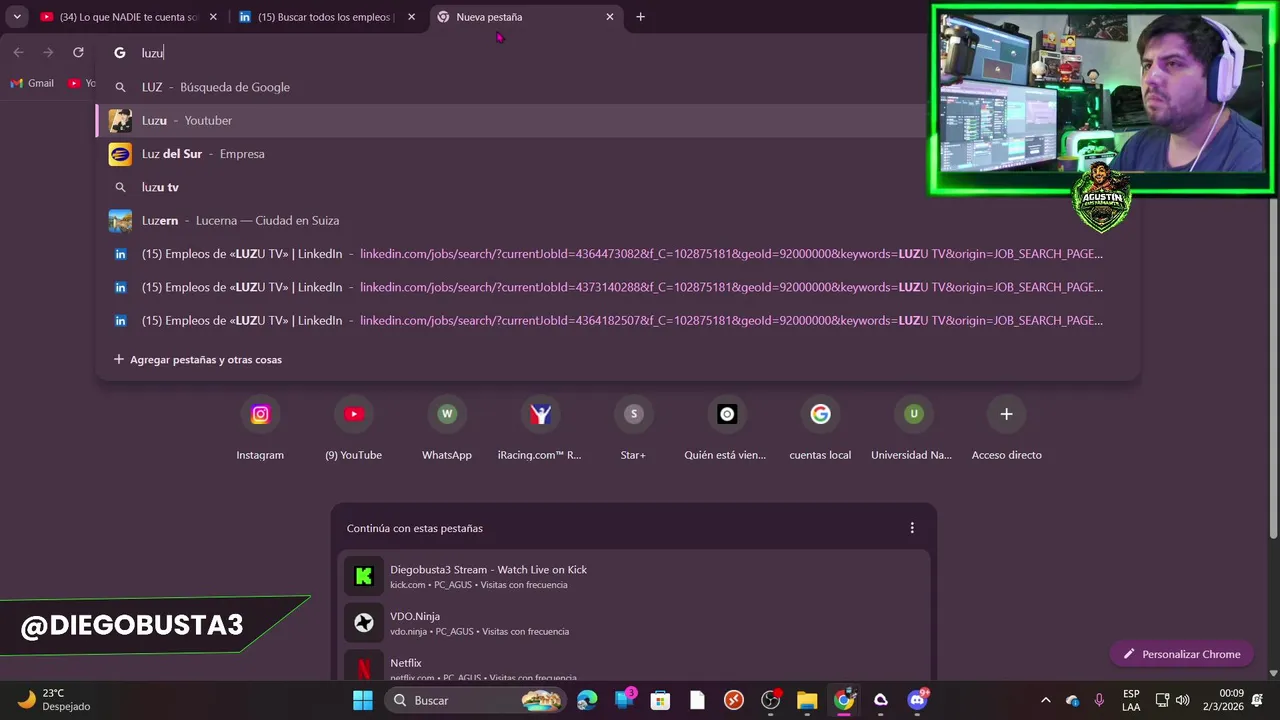The height and width of the screenshot is (720, 1280).
Task: Open the iRacing.com shortcut
Action: [x=540, y=429]
